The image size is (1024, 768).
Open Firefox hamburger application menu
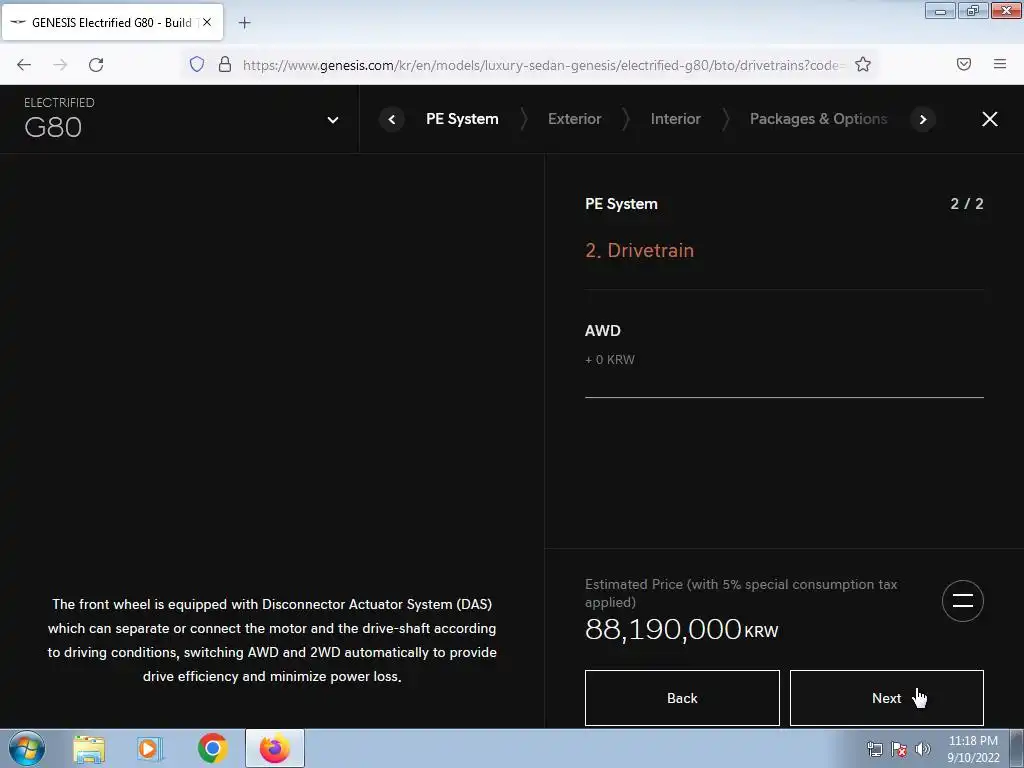pyautogui.click(x=1000, y=64)
